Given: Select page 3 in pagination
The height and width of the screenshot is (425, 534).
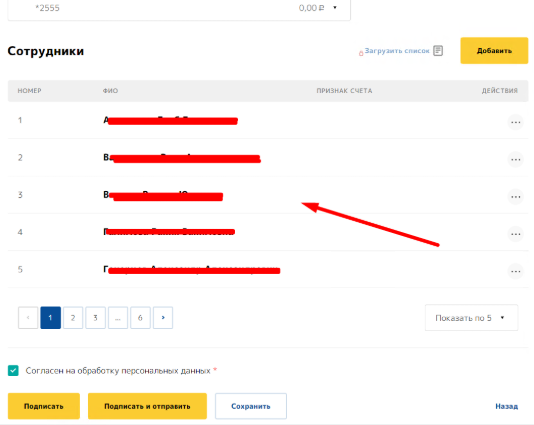Looking at the screenshot, I should pos(95,318).
